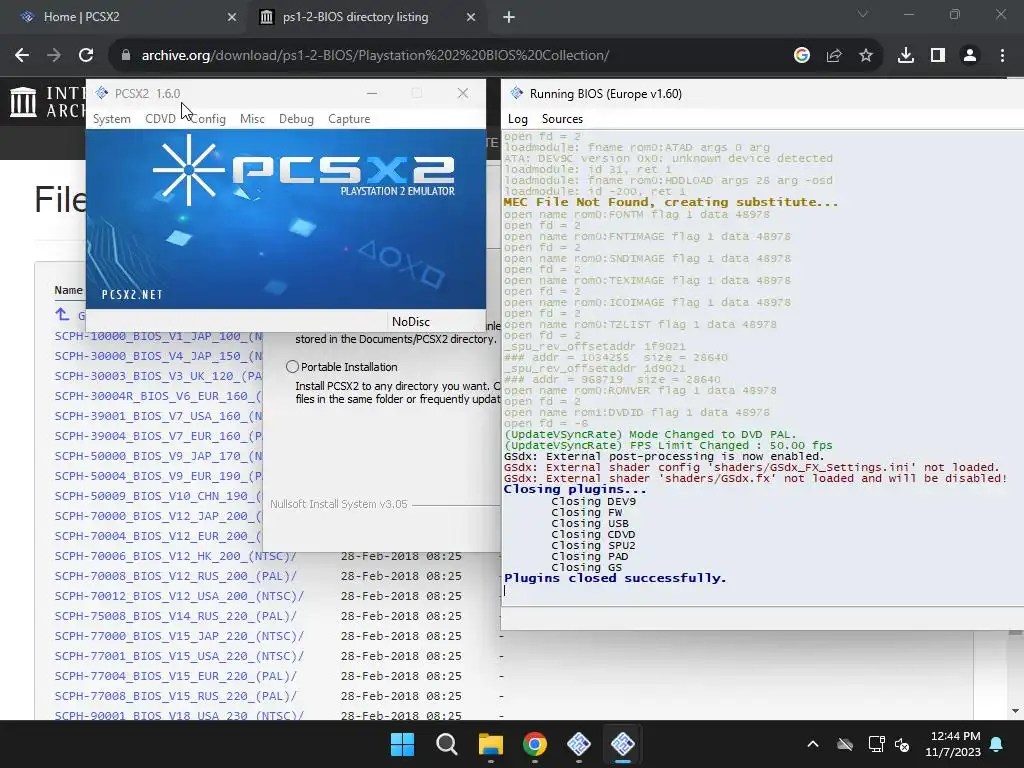This screenshot has width=1024, height=768.
Task: Click the PCSX2 window title icon
Action: tap(102, 93)
